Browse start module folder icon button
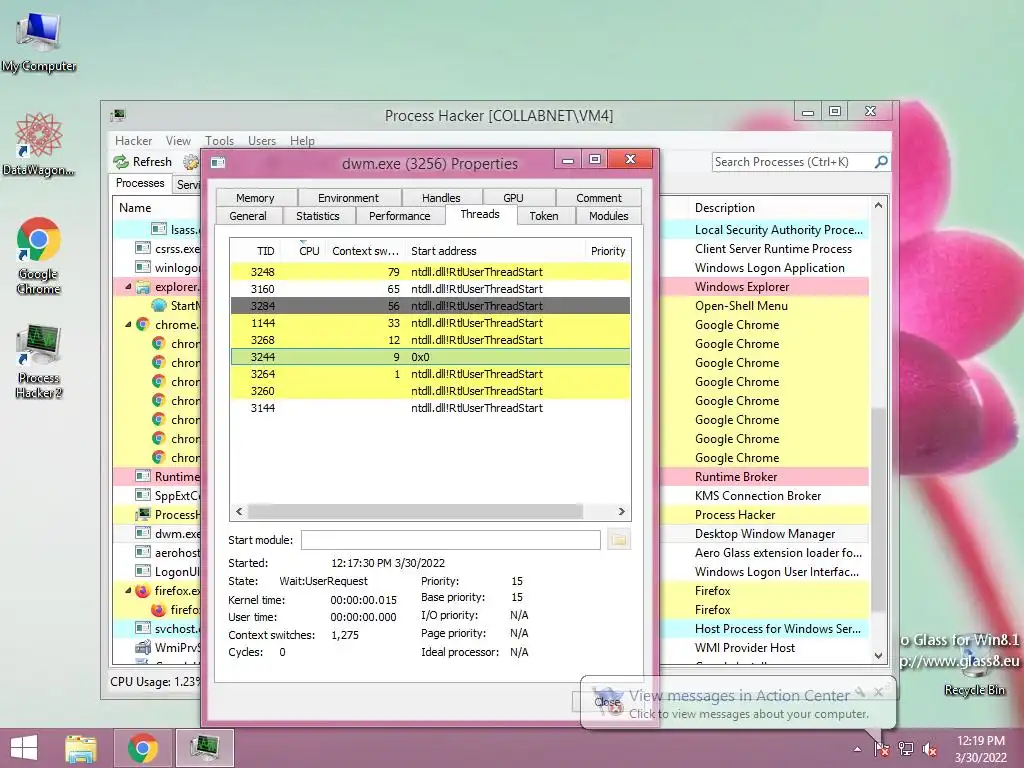This screenshot has width=1024, height=768. [x=618, y=539]
